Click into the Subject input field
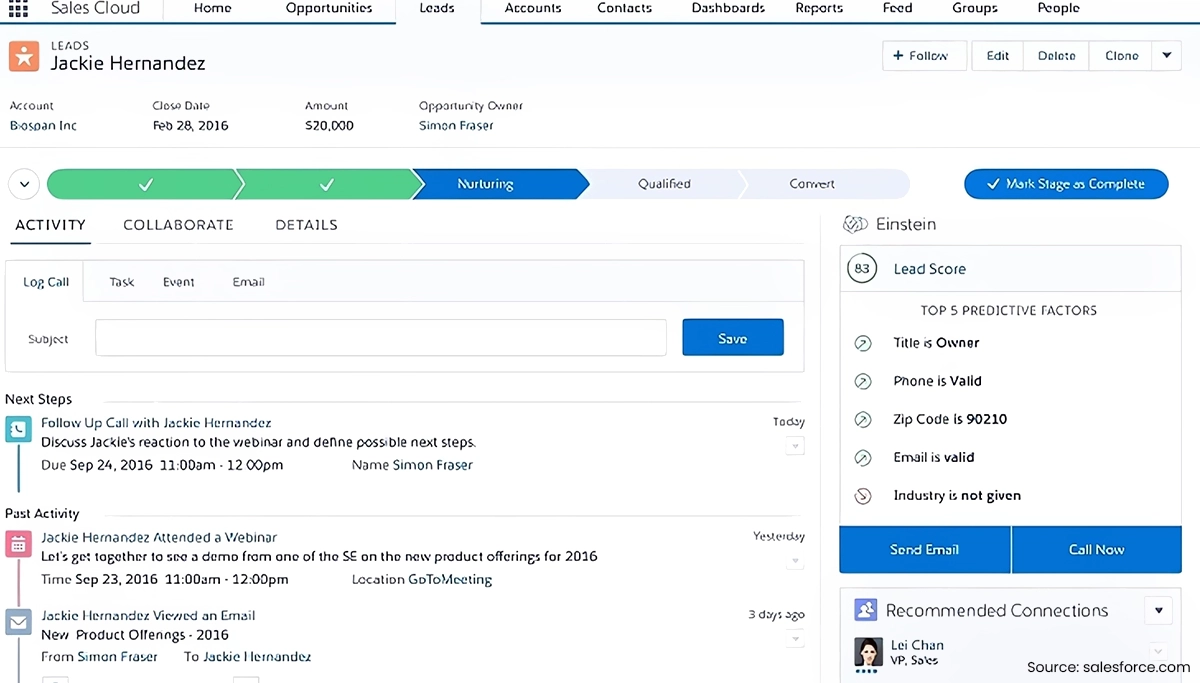 point(381,338)
